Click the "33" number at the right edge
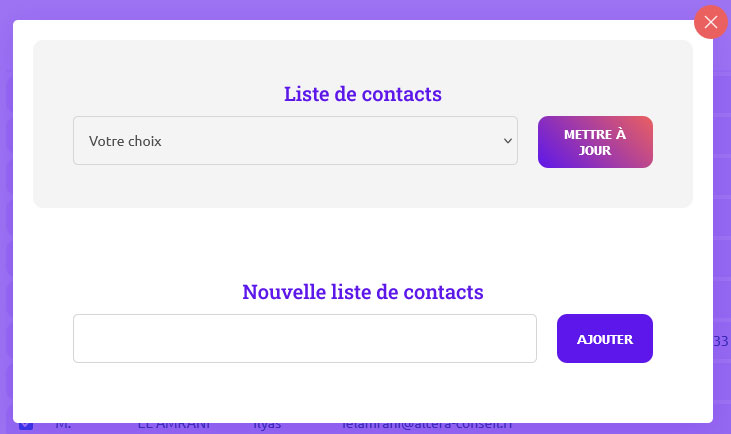 click(720, 342)
